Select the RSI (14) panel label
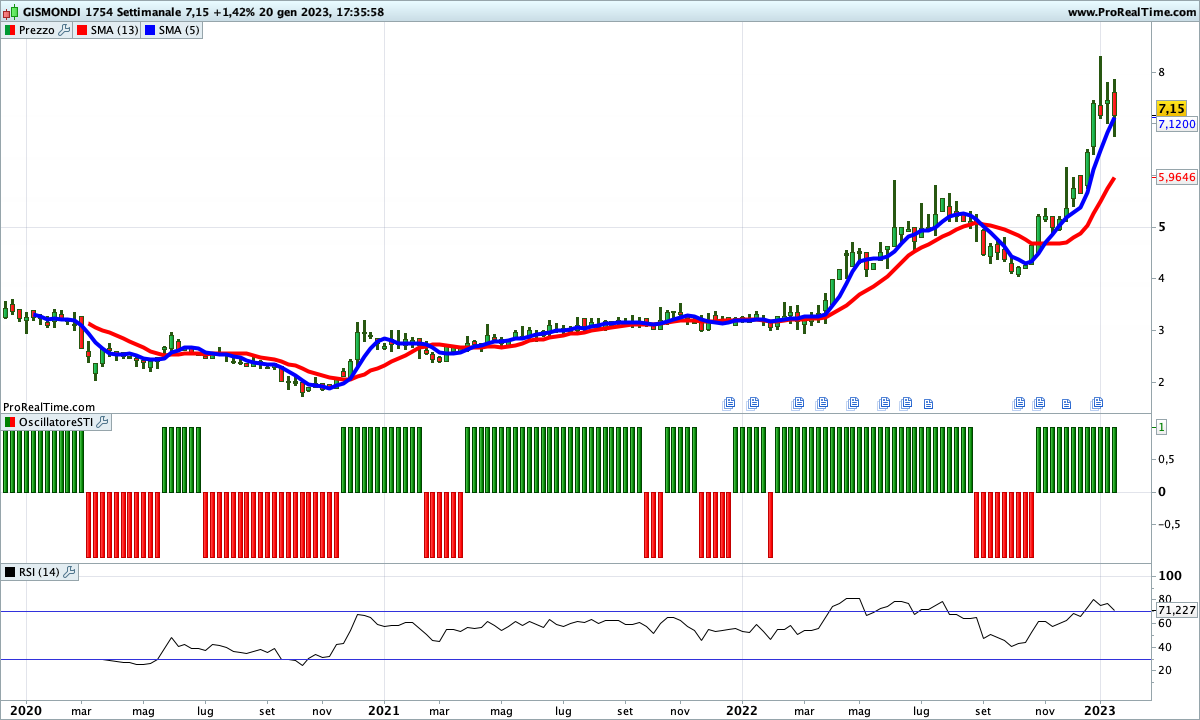1200x720 pixels. coord(40,572)
